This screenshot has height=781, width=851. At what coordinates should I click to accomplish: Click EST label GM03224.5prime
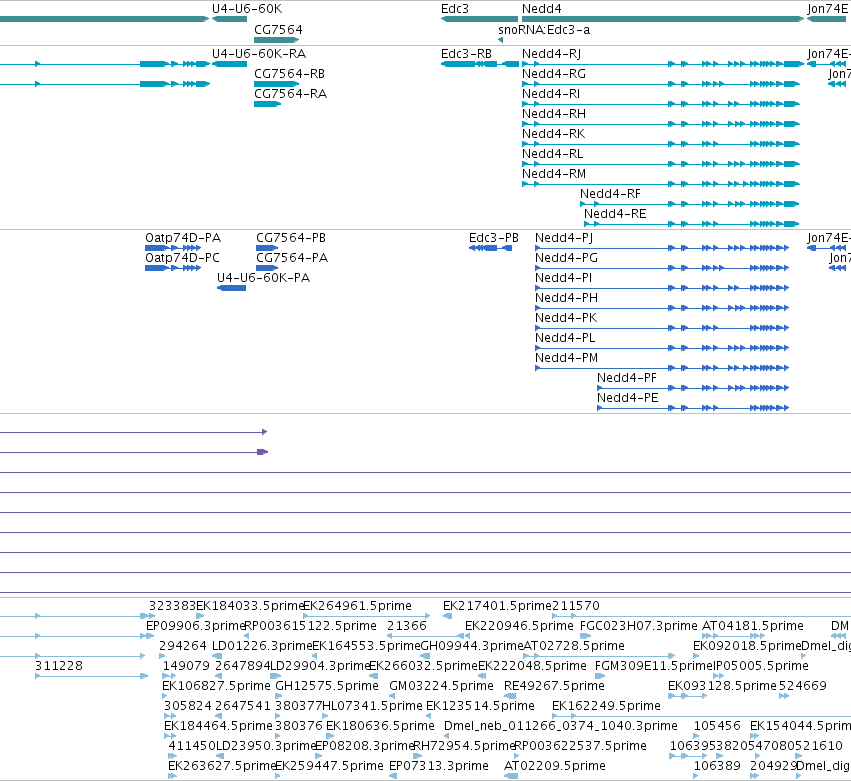point(441,685)
